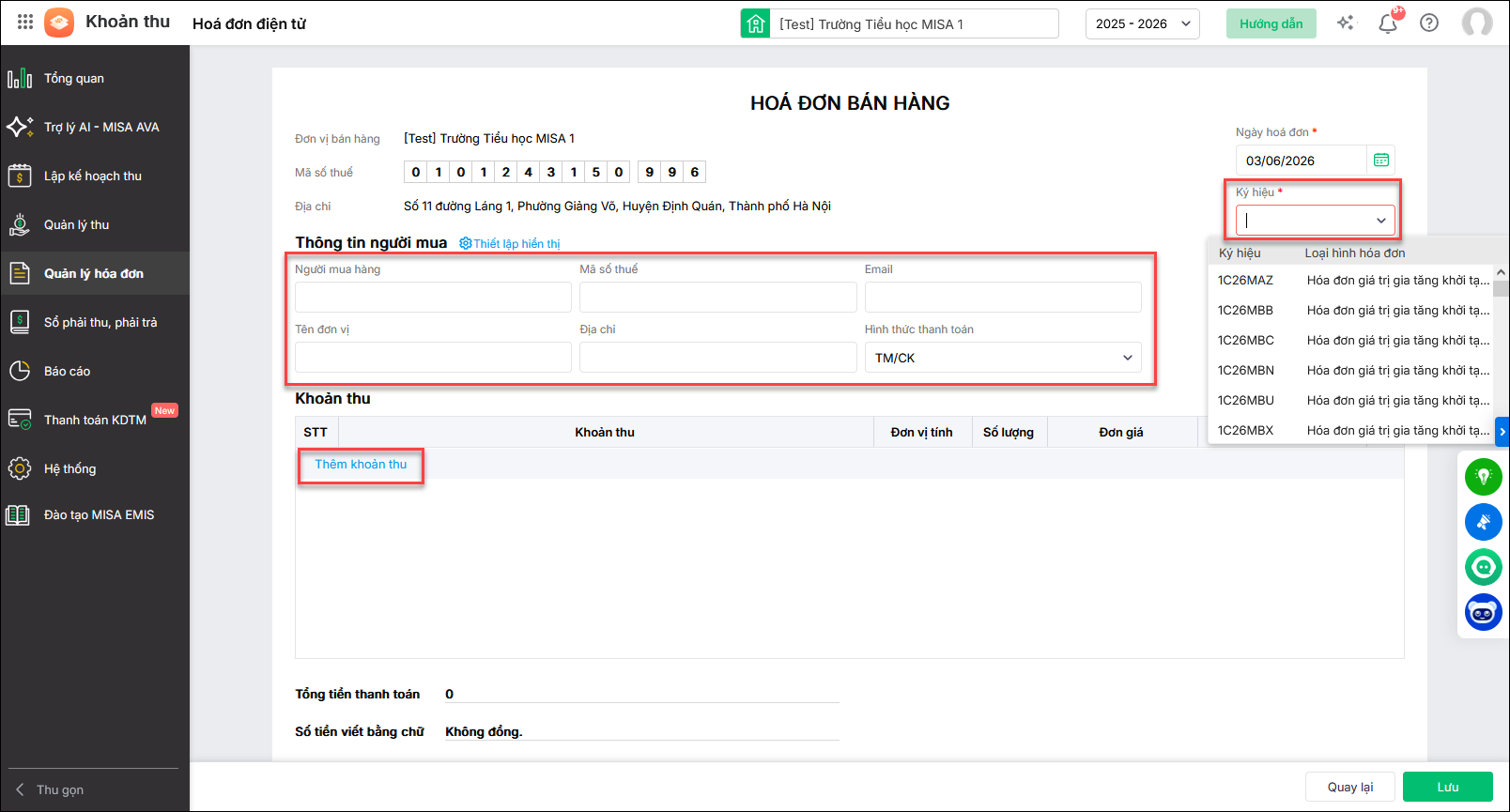1510x812 pixels.
Task: Open the Hình thức thanh toán TM/CK dropdown
Action: coord(1003,358)
